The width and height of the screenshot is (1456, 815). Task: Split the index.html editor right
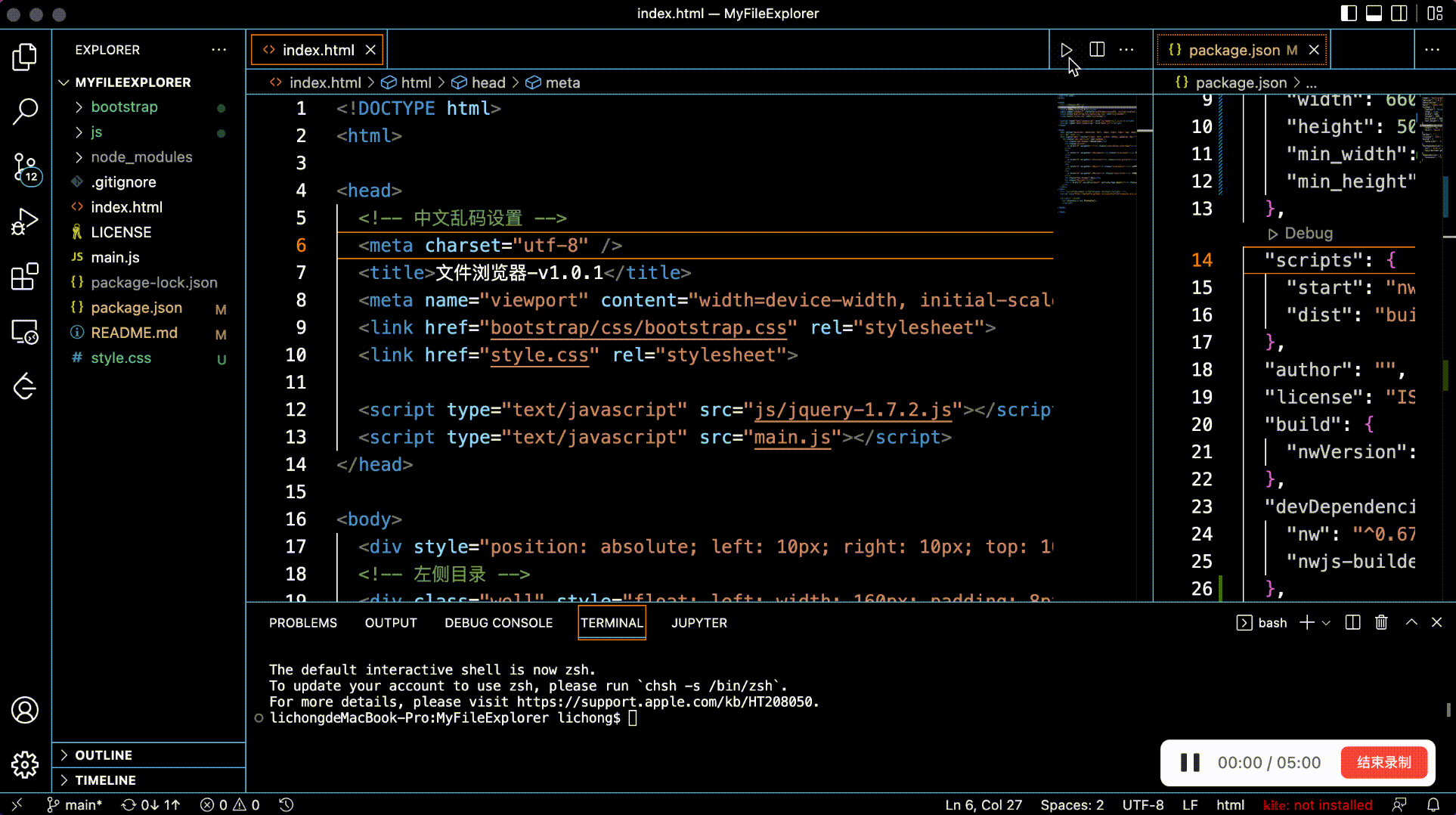click(x=1097, y=50)
